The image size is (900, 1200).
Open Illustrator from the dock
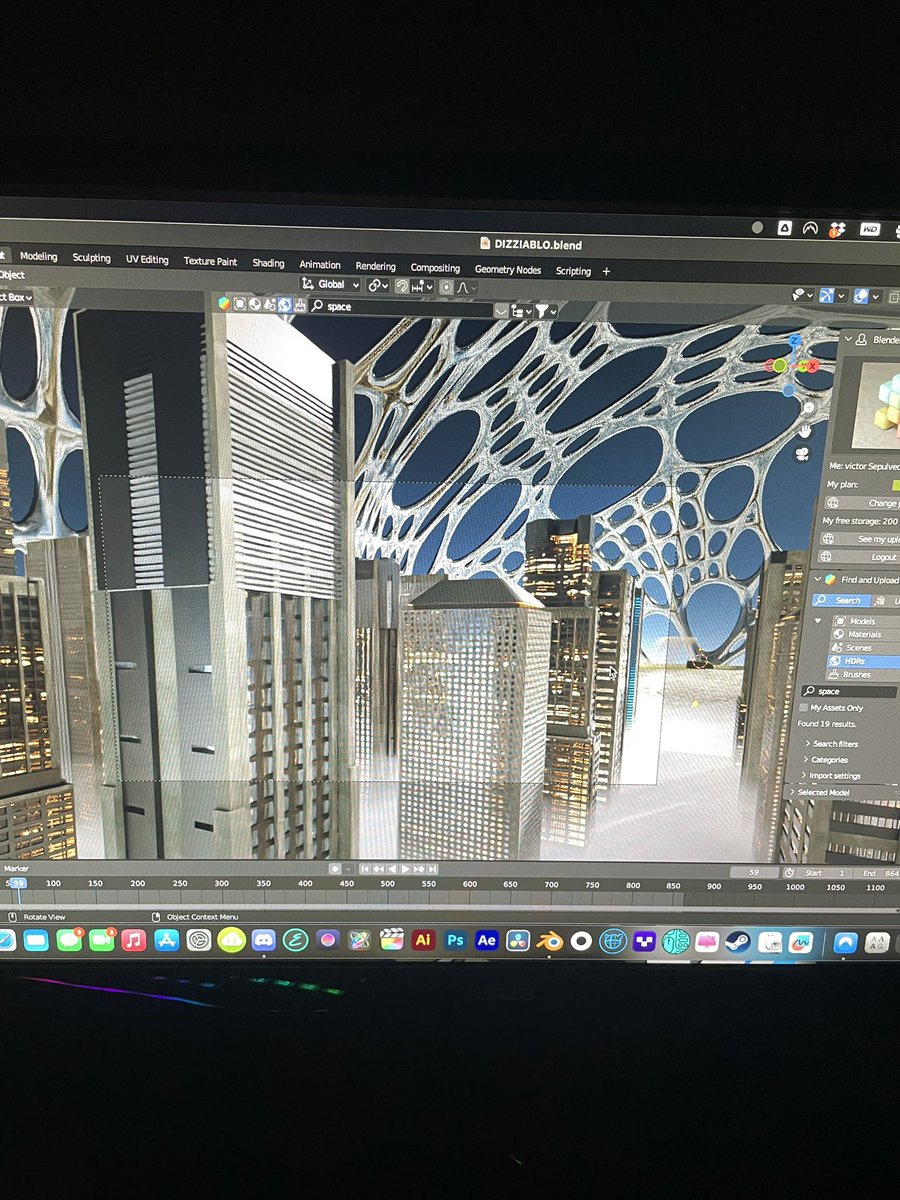423,940
